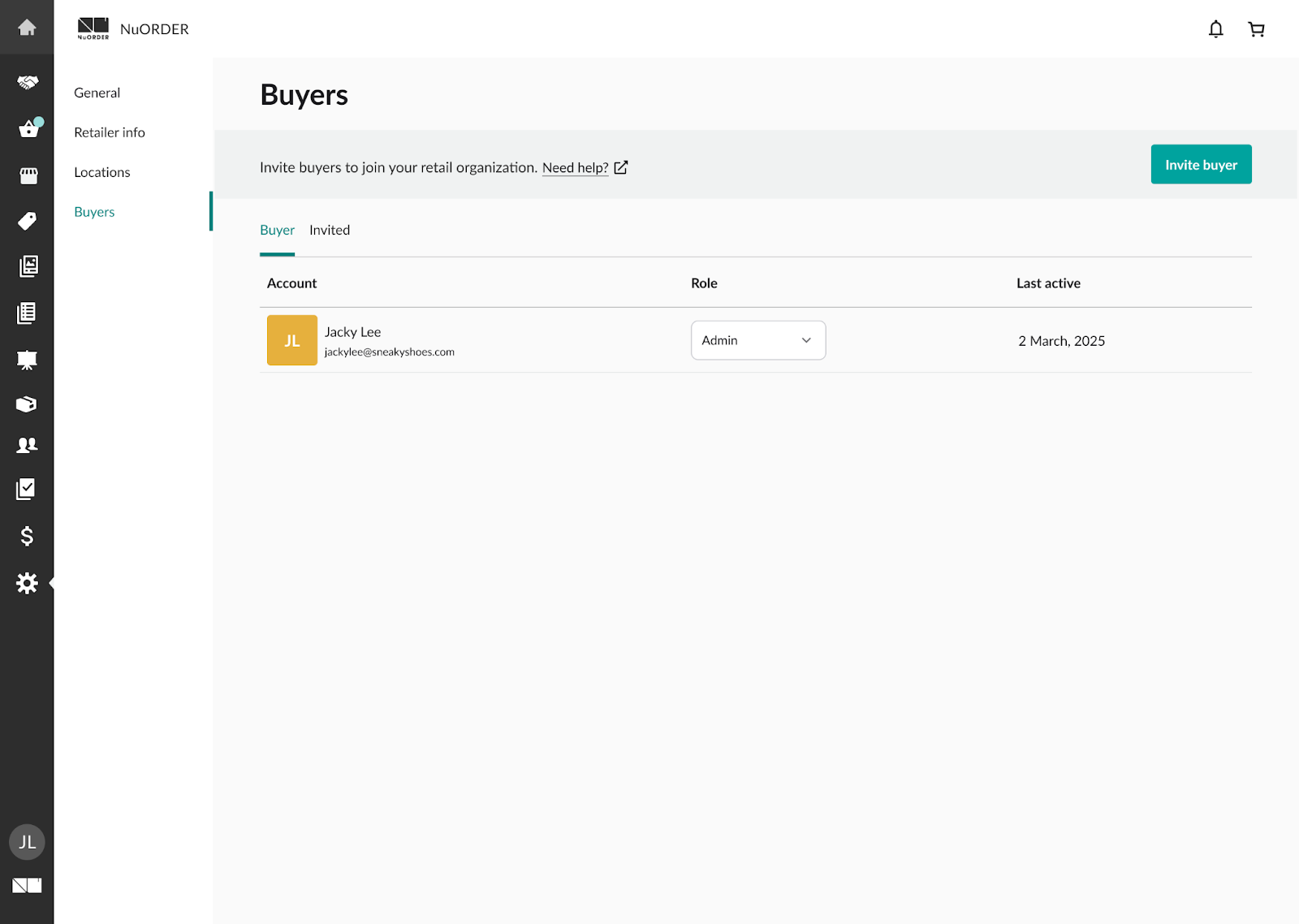
Task: Click the storefront icon in sidebar
Action: (x=28, y=175)
